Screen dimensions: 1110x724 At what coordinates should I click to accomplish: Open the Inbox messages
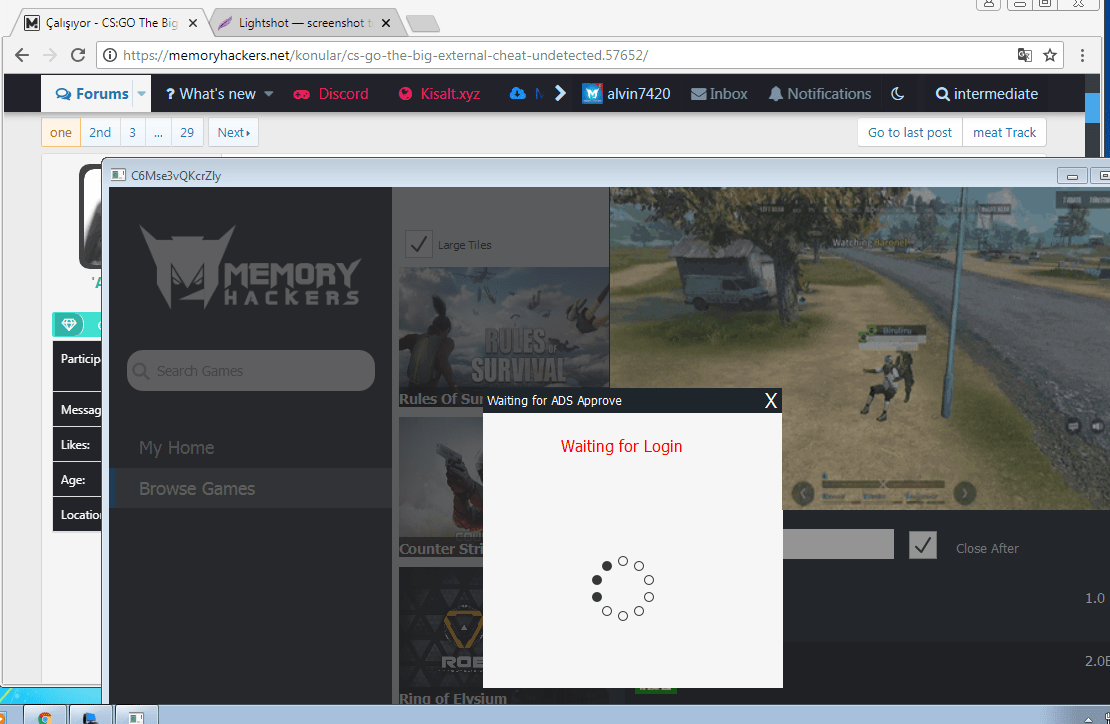point(719,93)
